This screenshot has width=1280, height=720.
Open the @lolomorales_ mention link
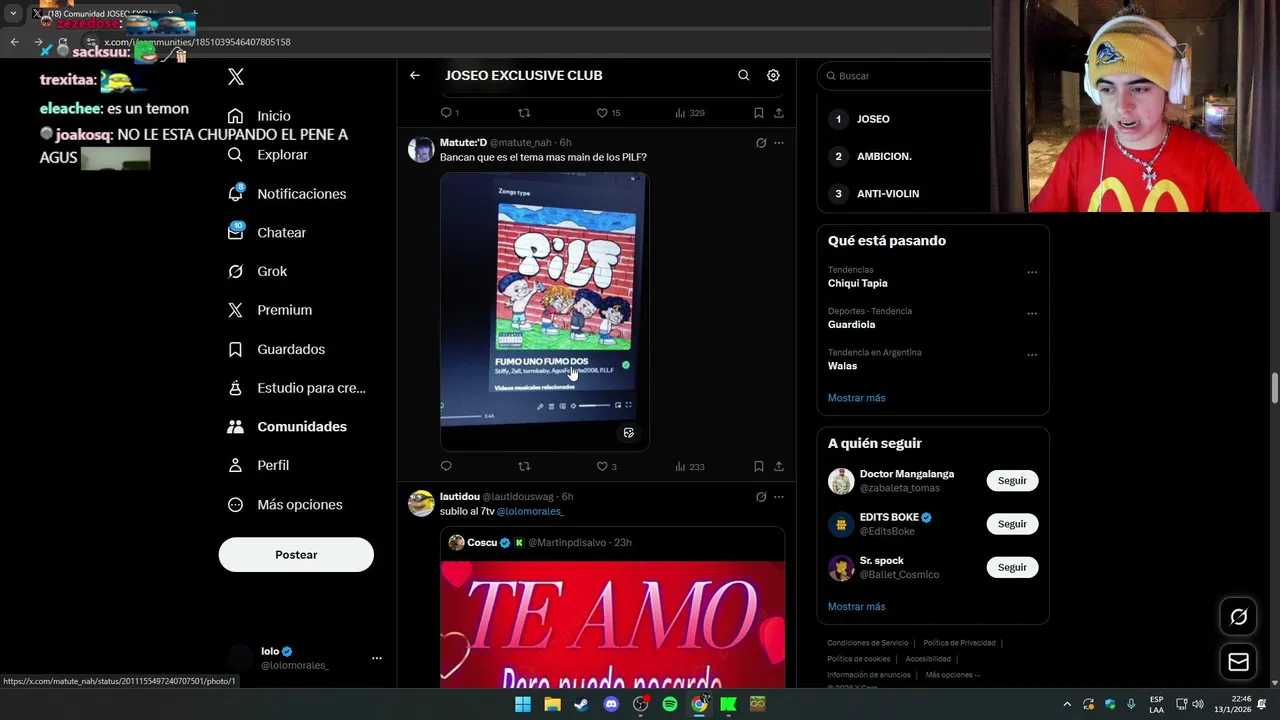(530, 511)
